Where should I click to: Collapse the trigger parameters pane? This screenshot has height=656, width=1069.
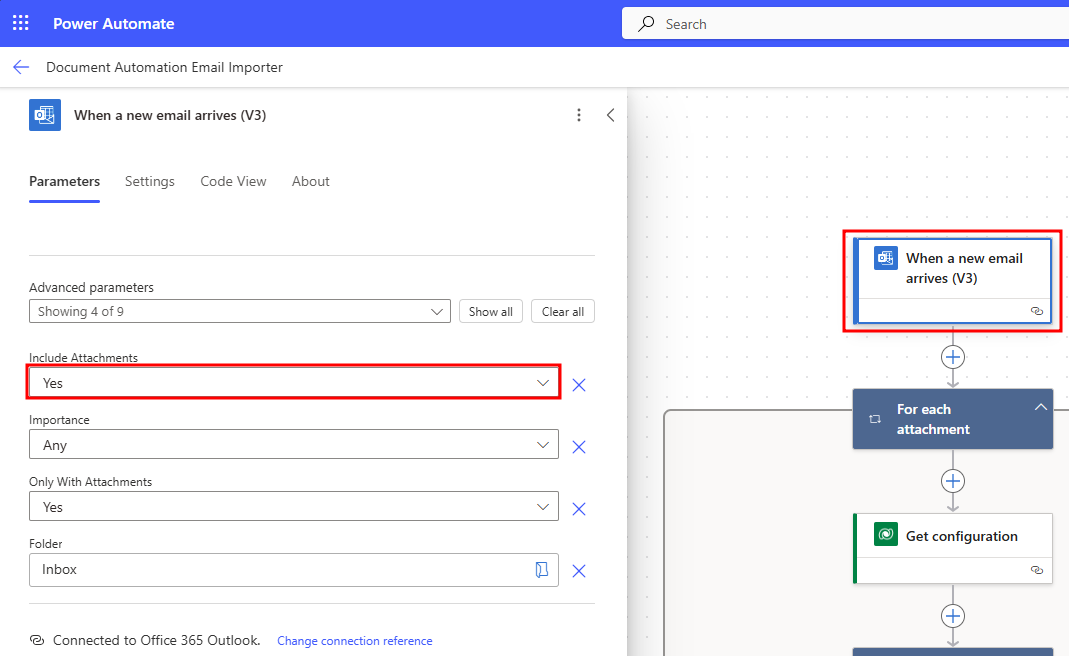click(610, 115)
